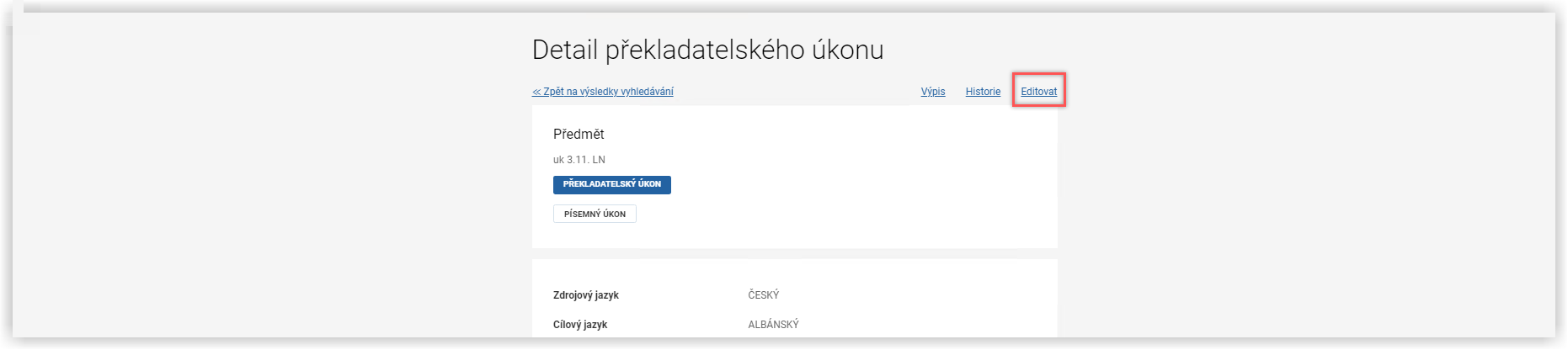This screenshot has height=350, width=1568.
Task: Click the Zdrojový jazyk label
Action: pos(586,295)
